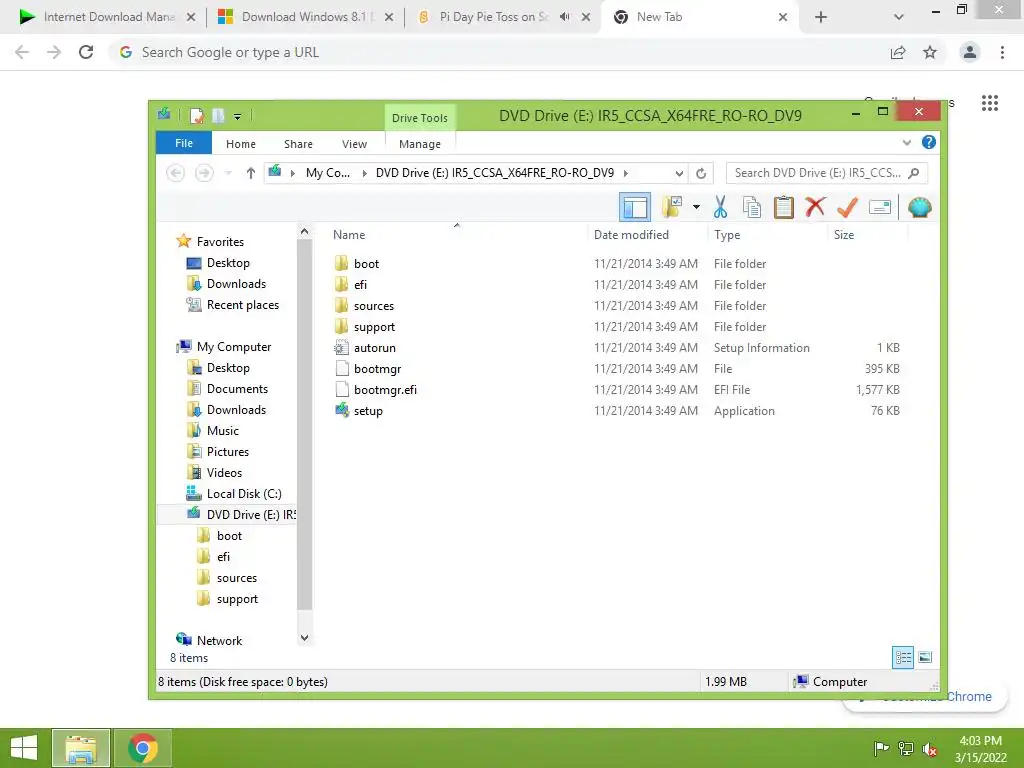
Task: Switch to Details view button
Action: coord(903,658)
